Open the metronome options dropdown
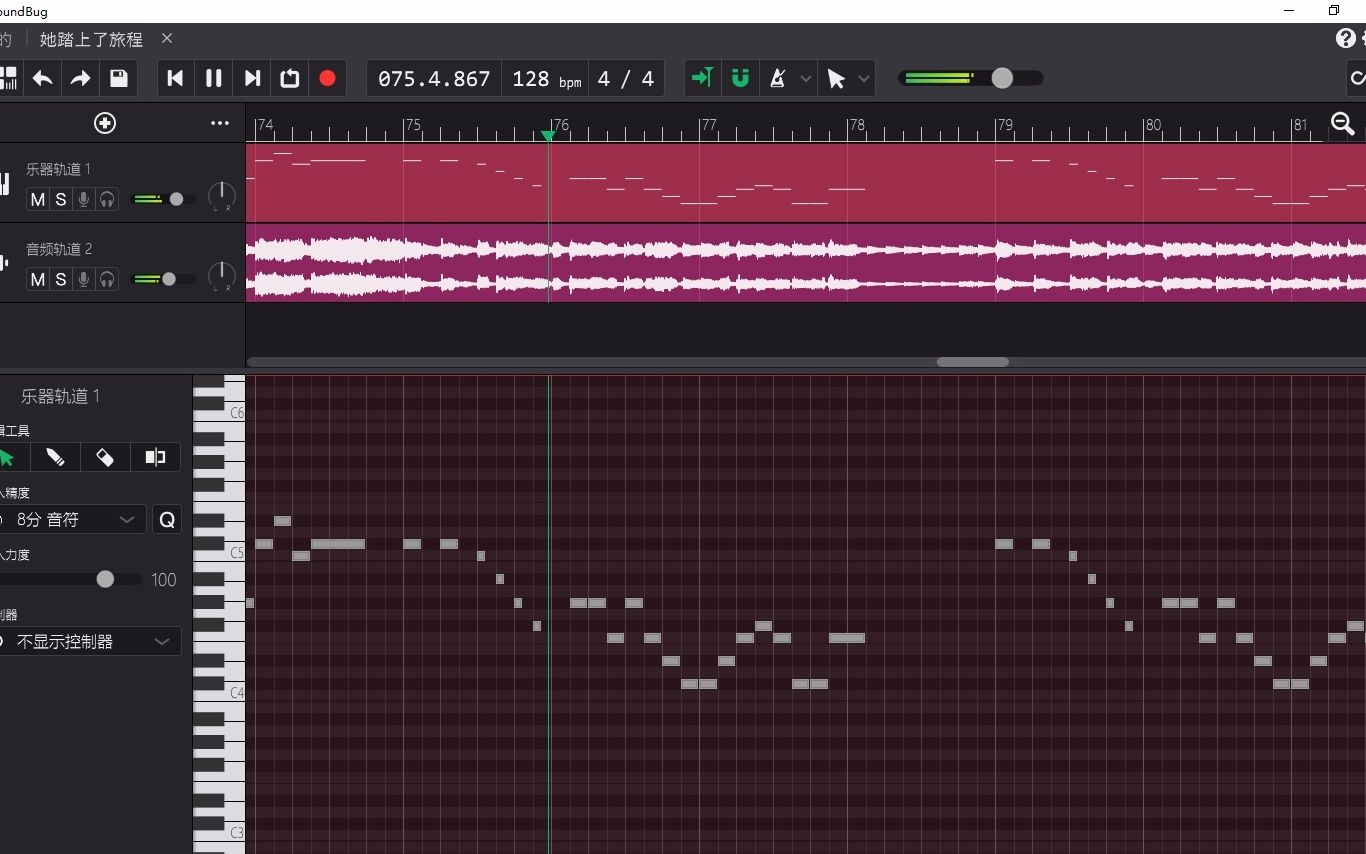Image resolution: width=1366 pixels, height=854 pixels. (805, 79)
